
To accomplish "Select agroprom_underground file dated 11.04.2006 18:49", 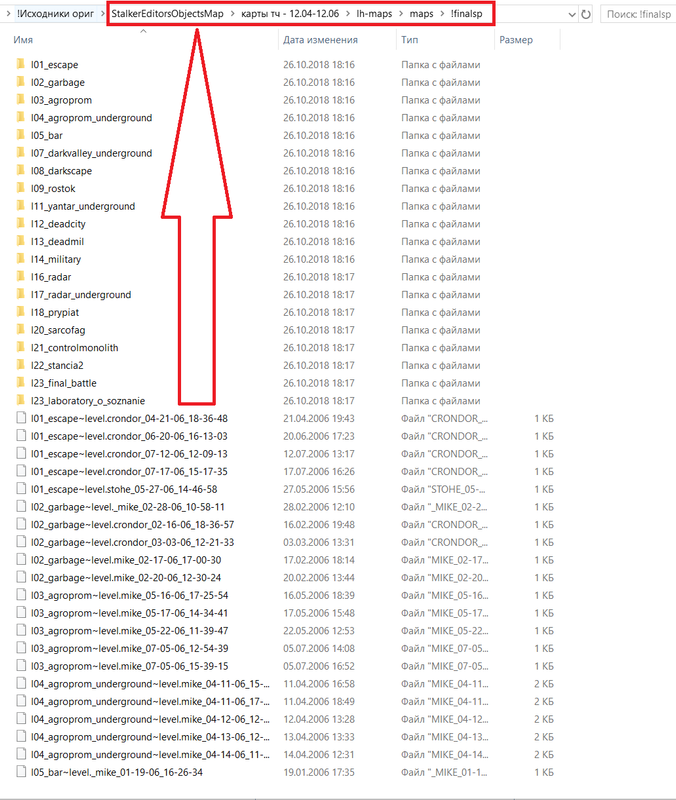I will (x=150, y=701).
